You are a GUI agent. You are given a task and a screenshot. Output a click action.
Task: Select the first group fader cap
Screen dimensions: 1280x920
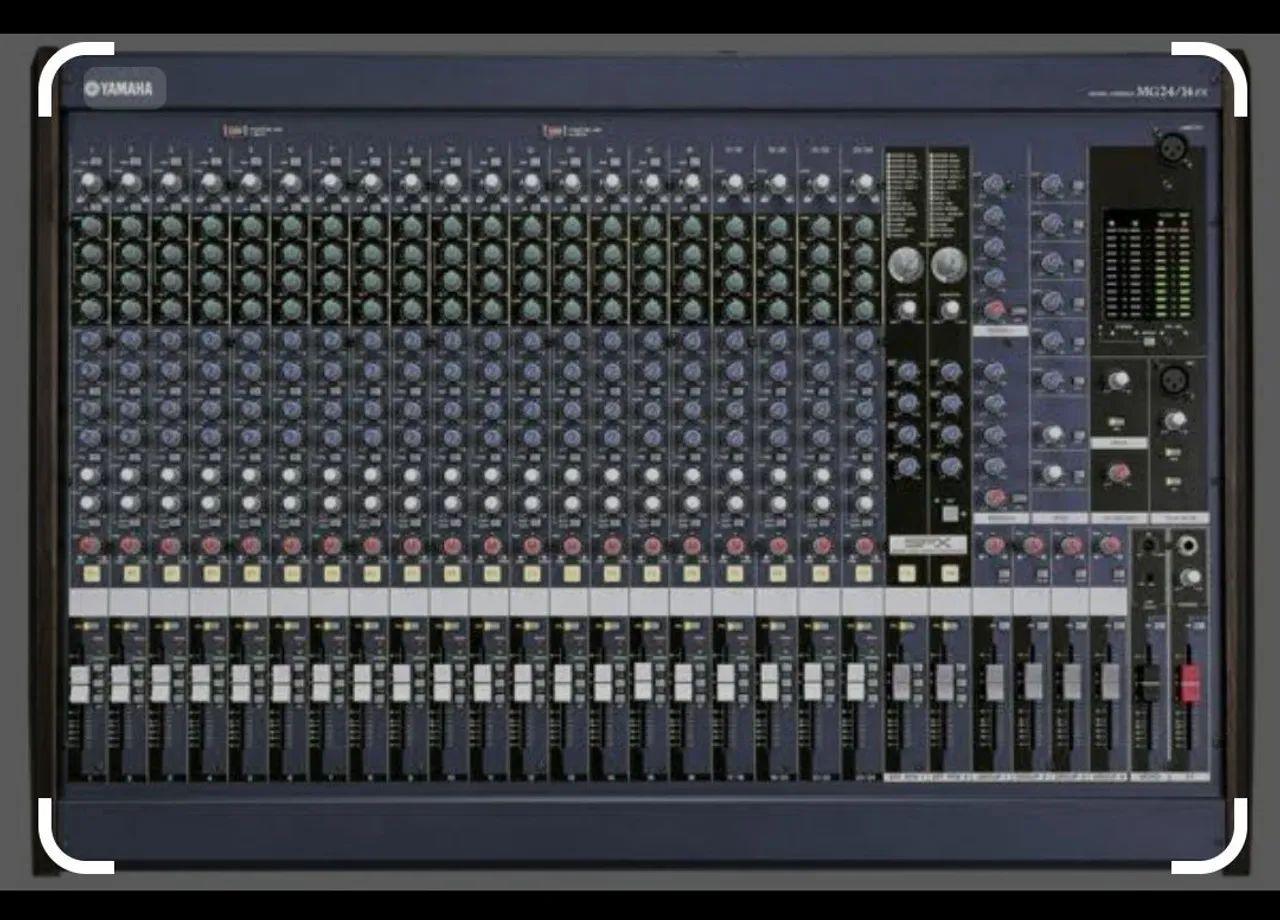click(x=995, y=683)
